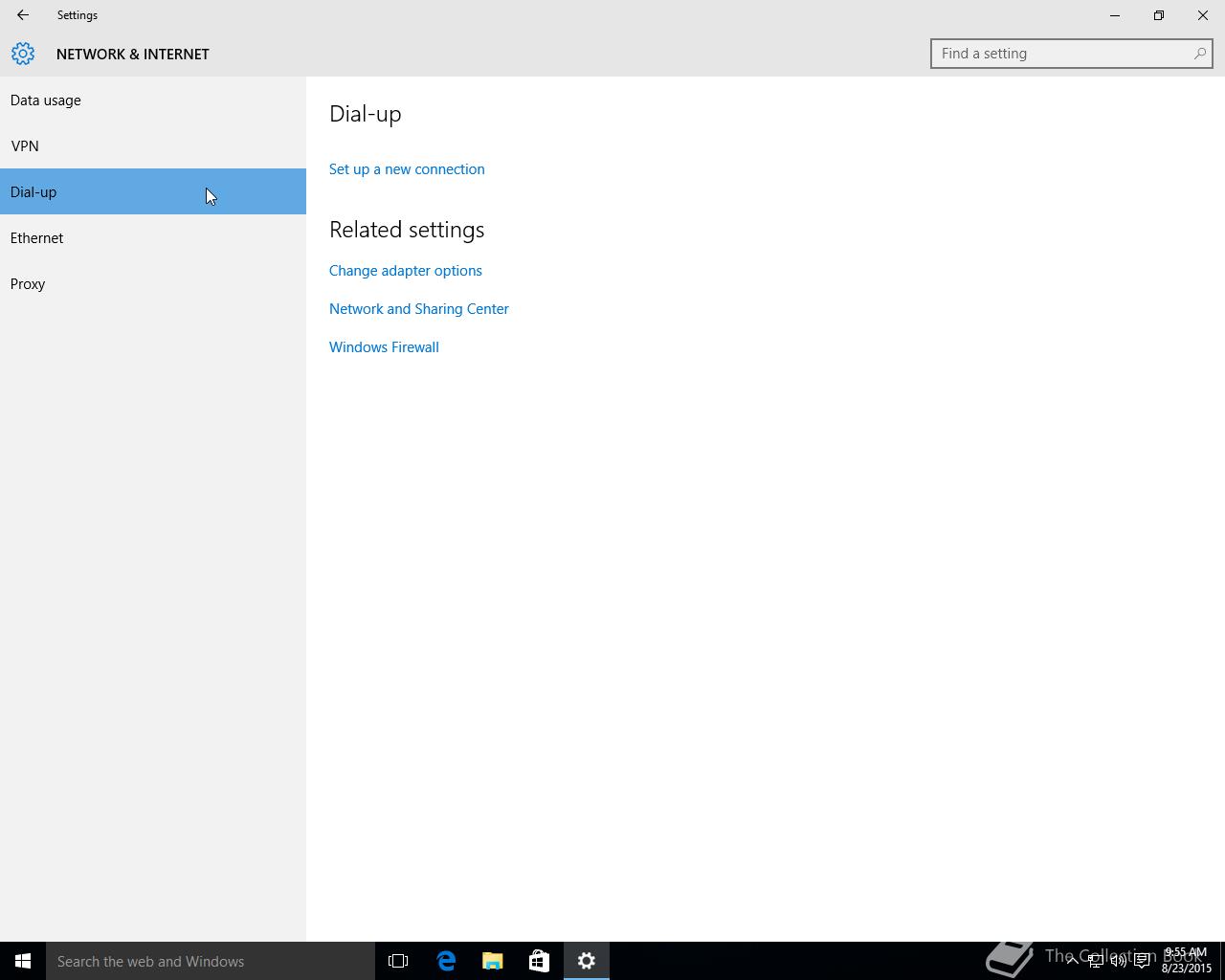This screenshot has width=1225, height=980.
Task: Go to the Ethernet settings page
Action: pyautogui.click(x=37, y=238)
